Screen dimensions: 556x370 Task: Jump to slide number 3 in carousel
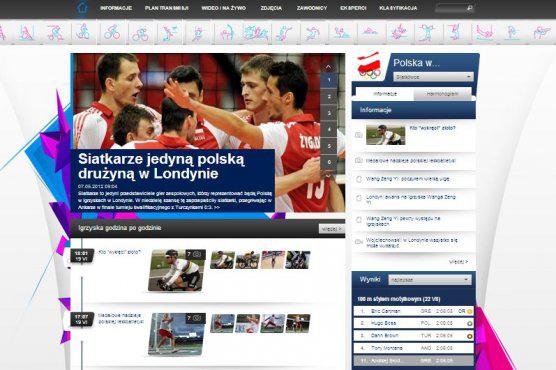[x=329, y=113]
